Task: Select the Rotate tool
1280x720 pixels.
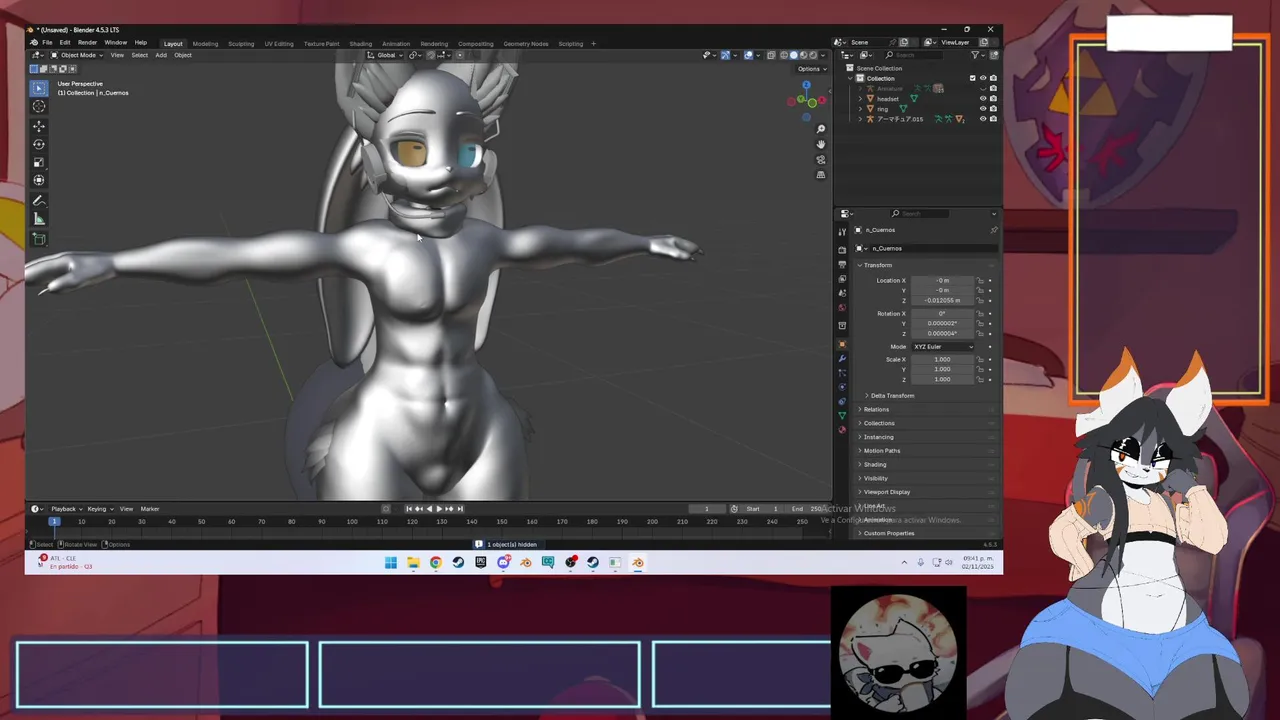Action: click(39, 144)
